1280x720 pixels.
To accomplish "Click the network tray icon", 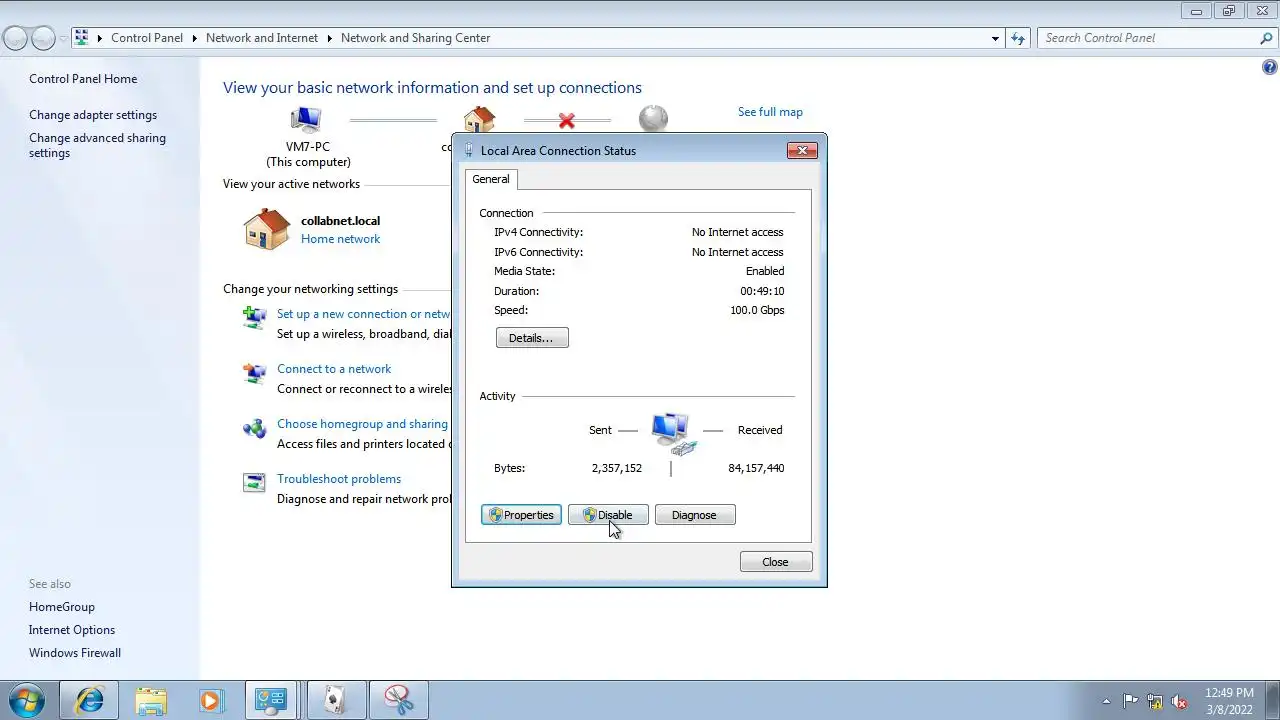I will click(1155, 701).
